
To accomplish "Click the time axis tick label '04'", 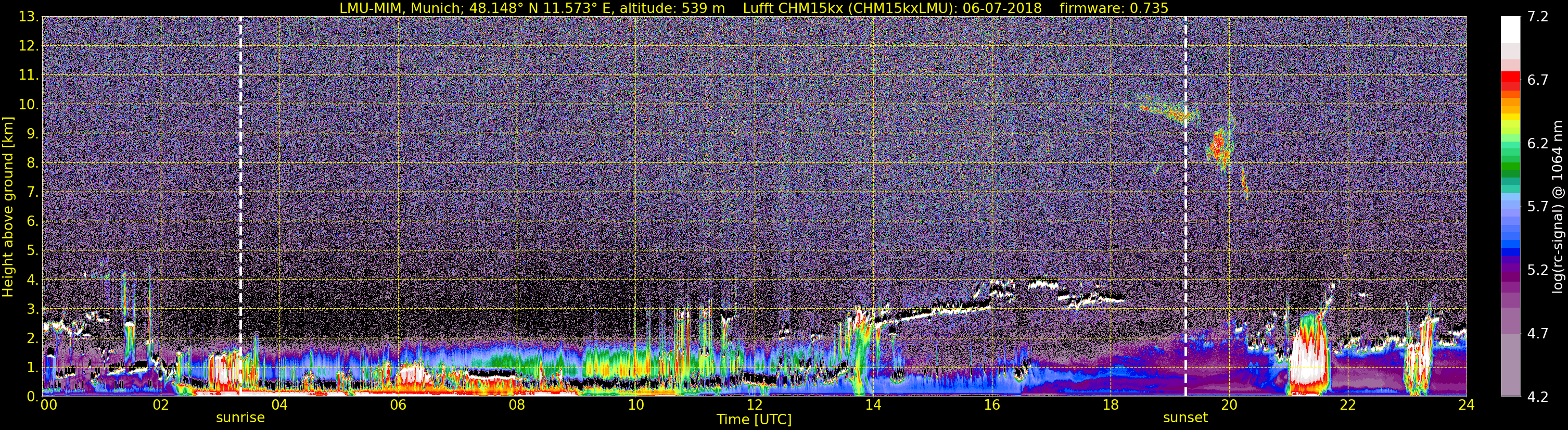I will click(279, 405).
